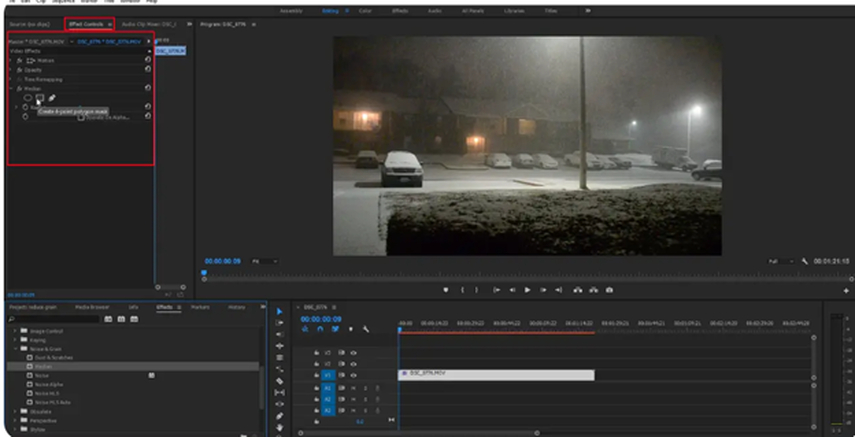Reset the Motion effect parameters

[x=147, y=60]
